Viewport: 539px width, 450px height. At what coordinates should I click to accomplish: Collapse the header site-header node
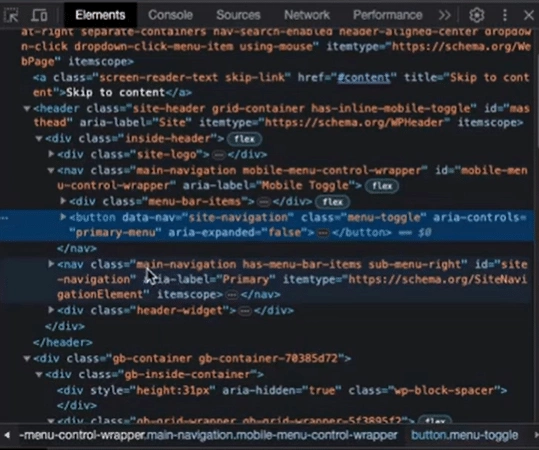[x=27, y=109]
